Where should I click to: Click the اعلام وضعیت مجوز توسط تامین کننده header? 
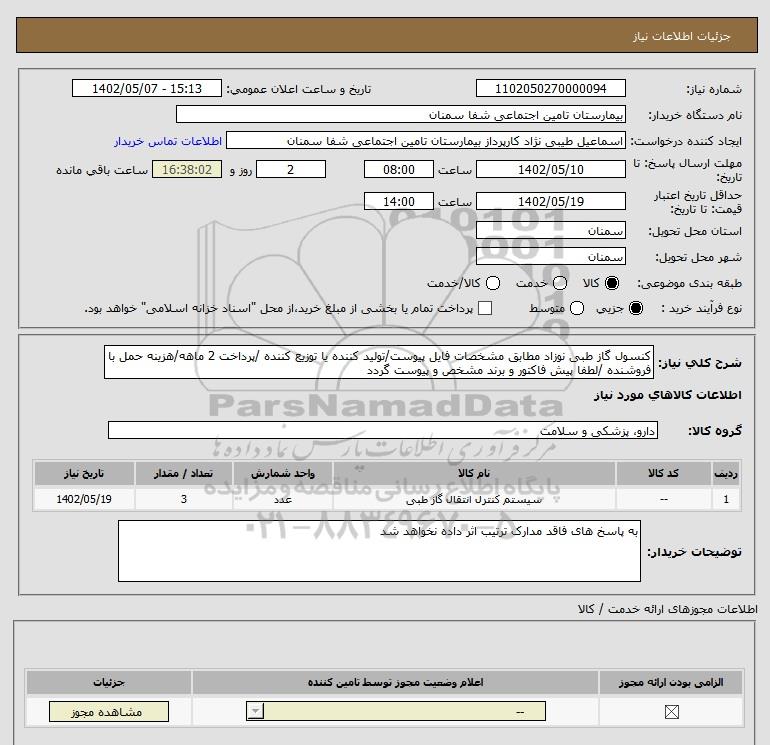[x=395, y=682]
